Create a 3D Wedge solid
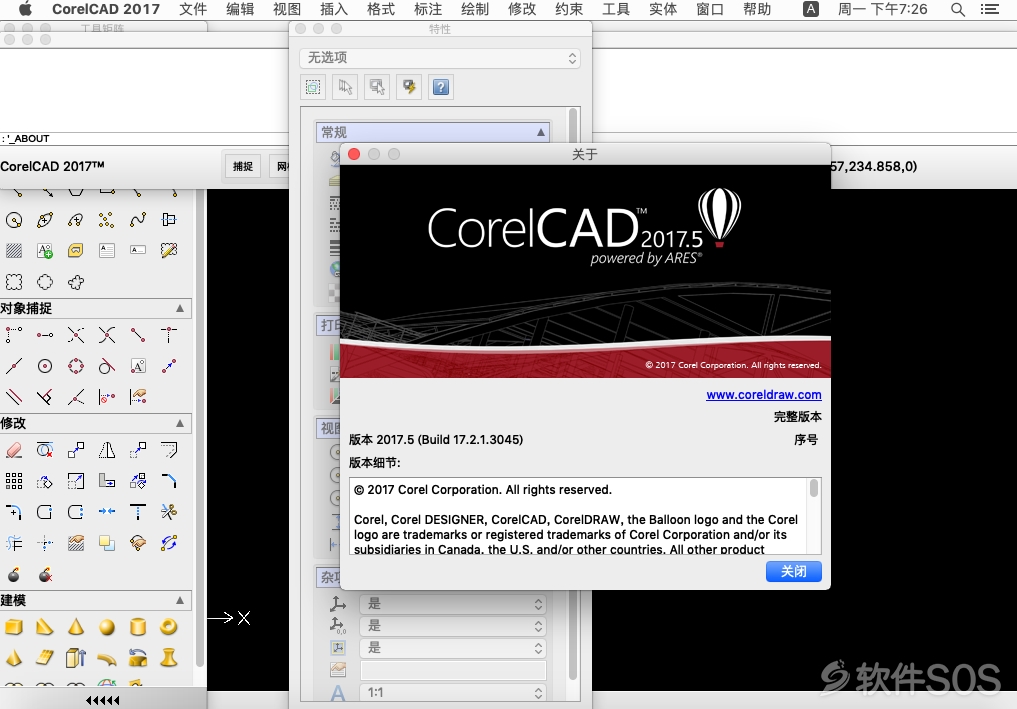Screen dimensions: 1017x709 point(45,627)
